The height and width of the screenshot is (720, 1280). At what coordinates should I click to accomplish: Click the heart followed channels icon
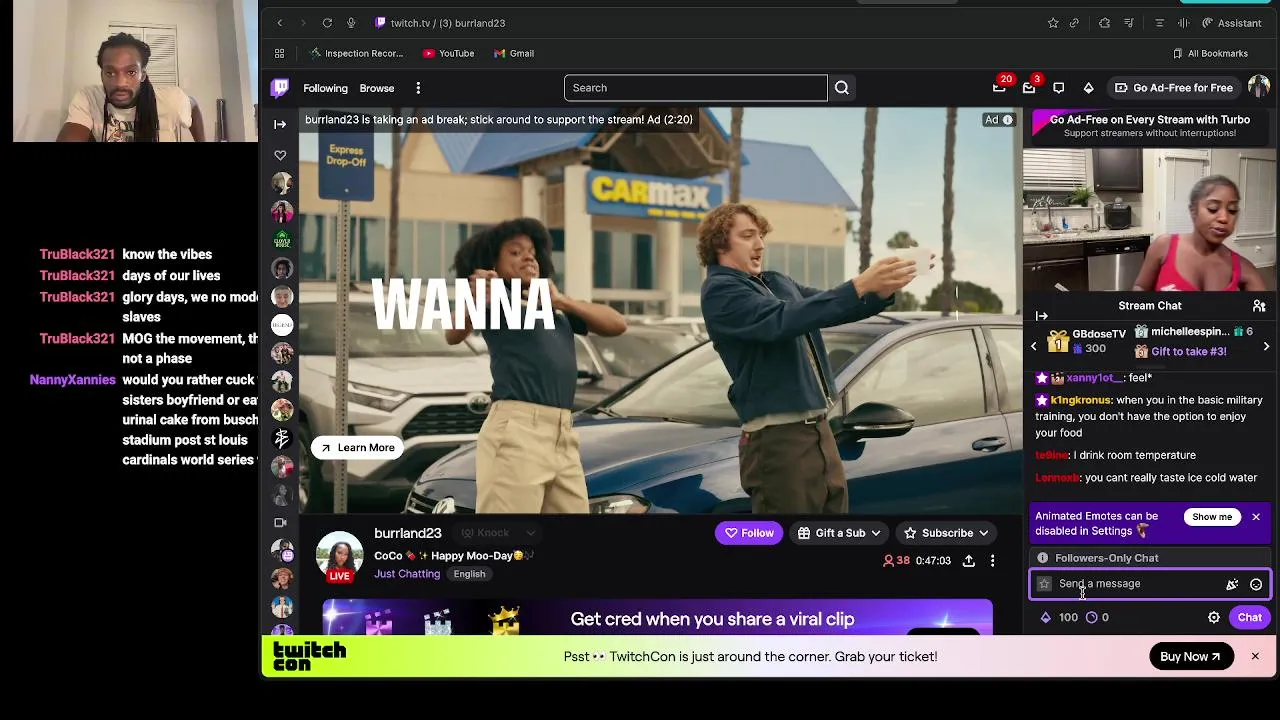(x=280, y=155)
